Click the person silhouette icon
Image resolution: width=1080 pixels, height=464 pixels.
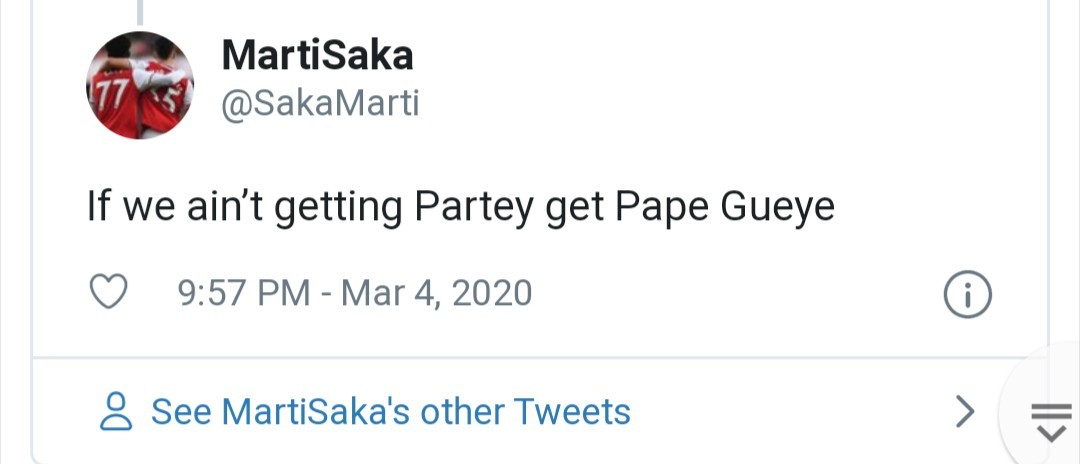pyautogui.click(x=117, y=411)
